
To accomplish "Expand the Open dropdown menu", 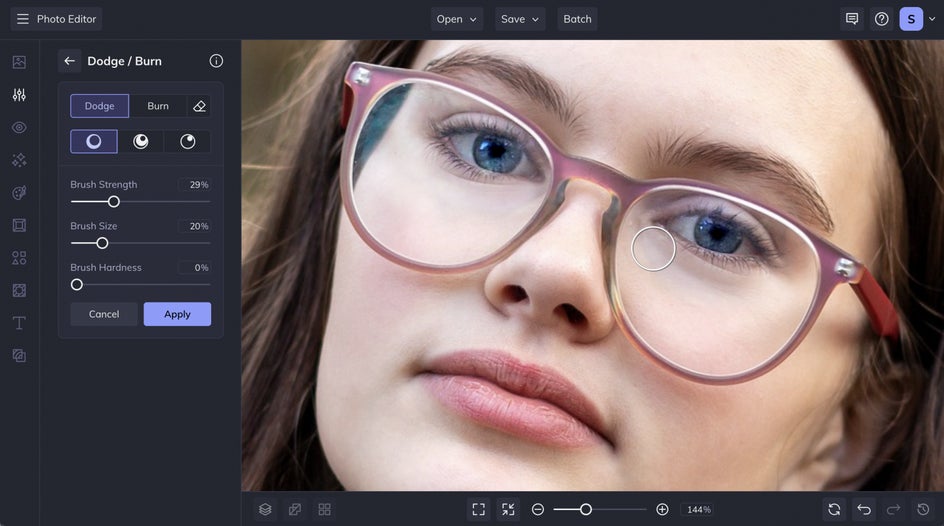I will [x=456, y=19].
